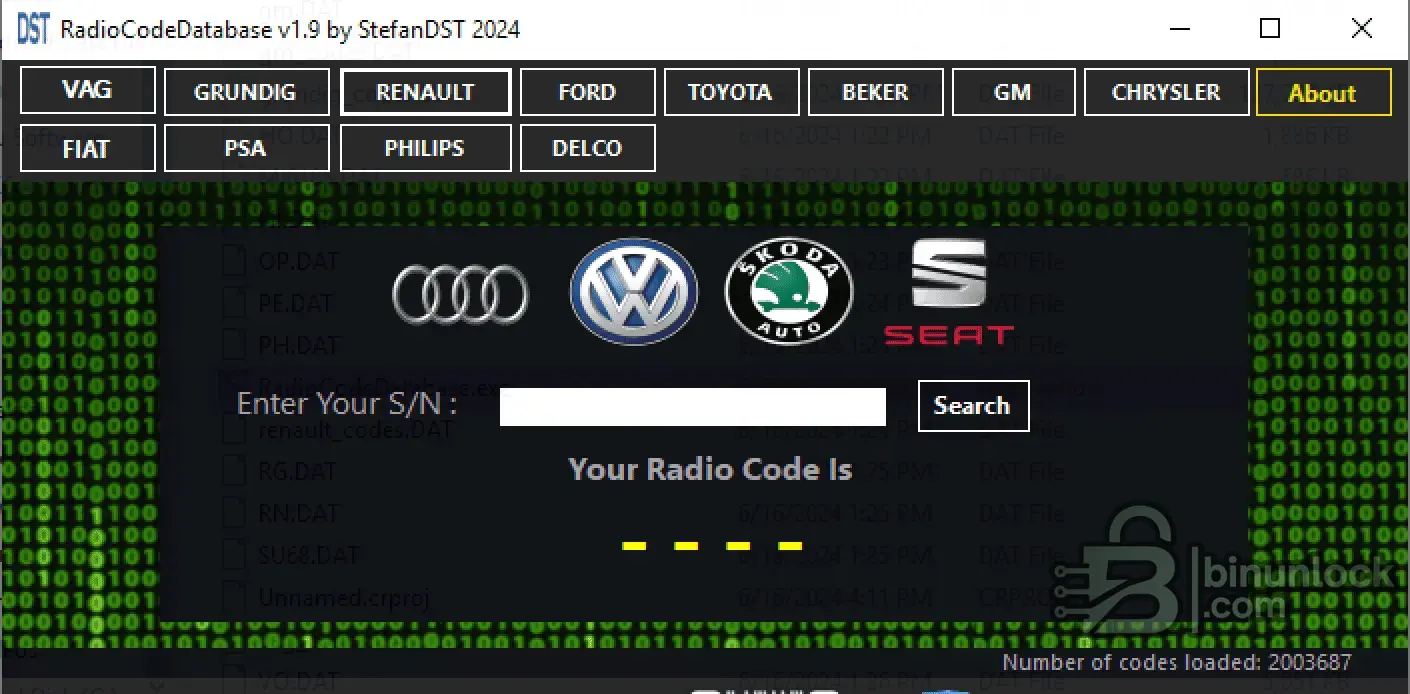
Task: Open the RENAULT code section
Action: (x=425, y=93)
